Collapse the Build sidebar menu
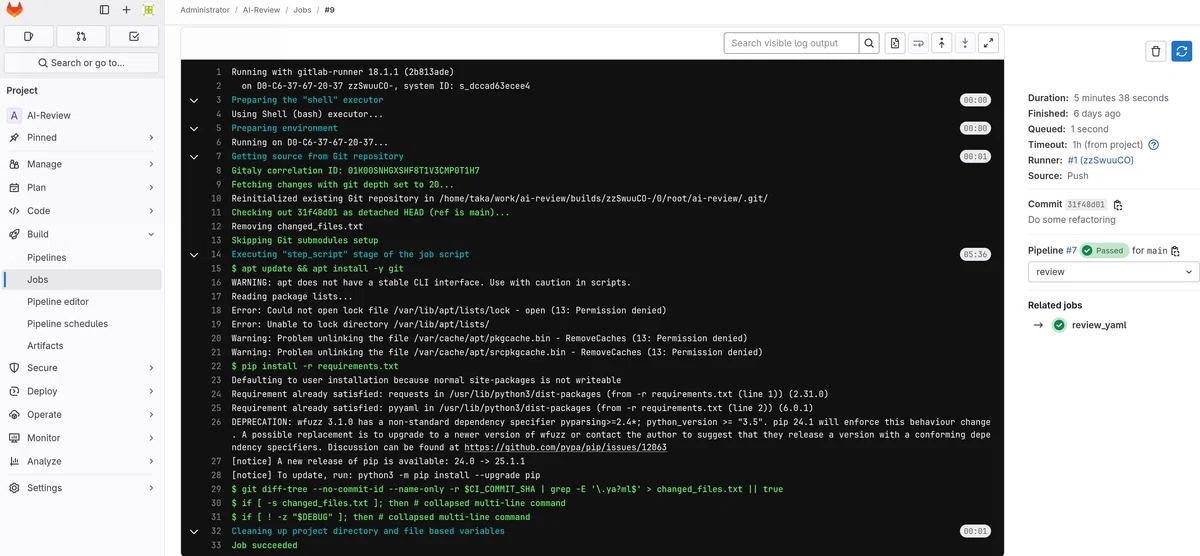The height and width of the screenshot is (556, 1200). [82, 234]
